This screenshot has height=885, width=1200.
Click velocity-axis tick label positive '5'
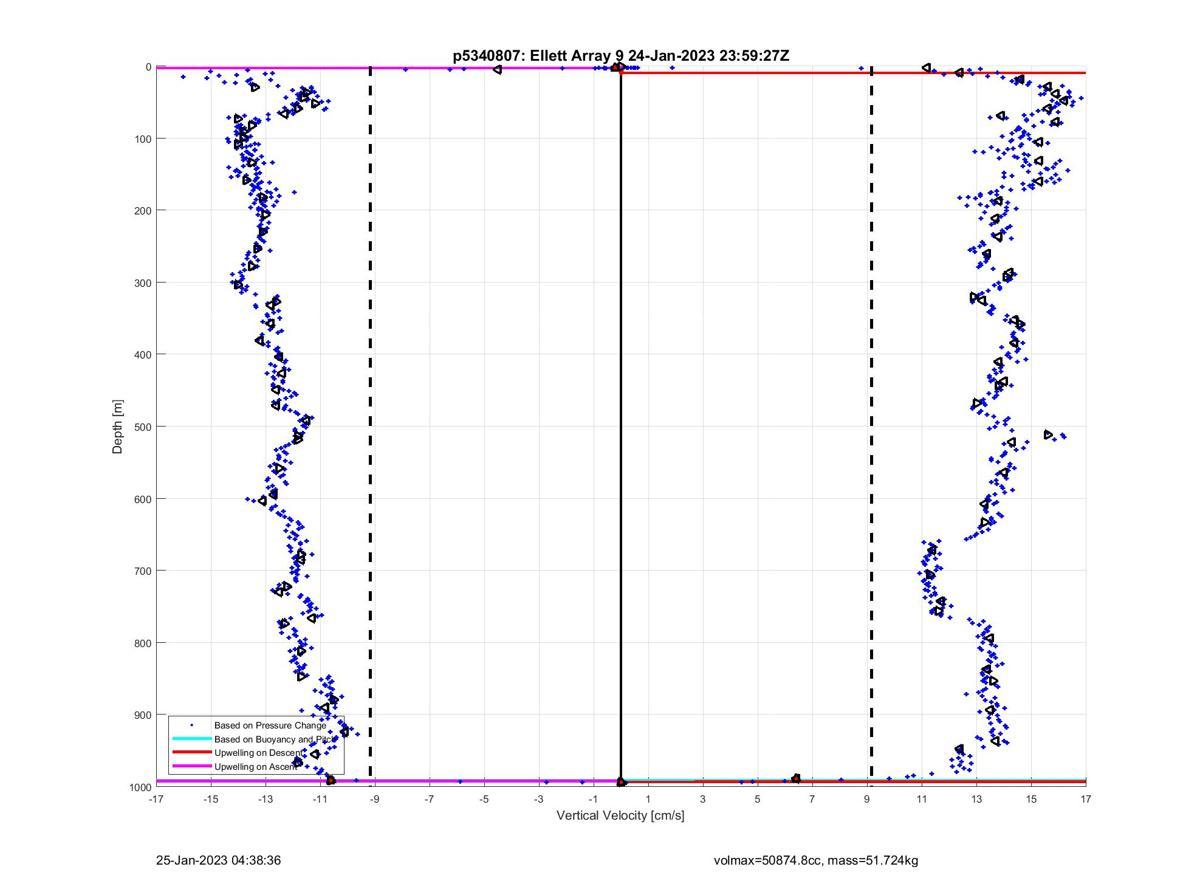click(758, 799)
